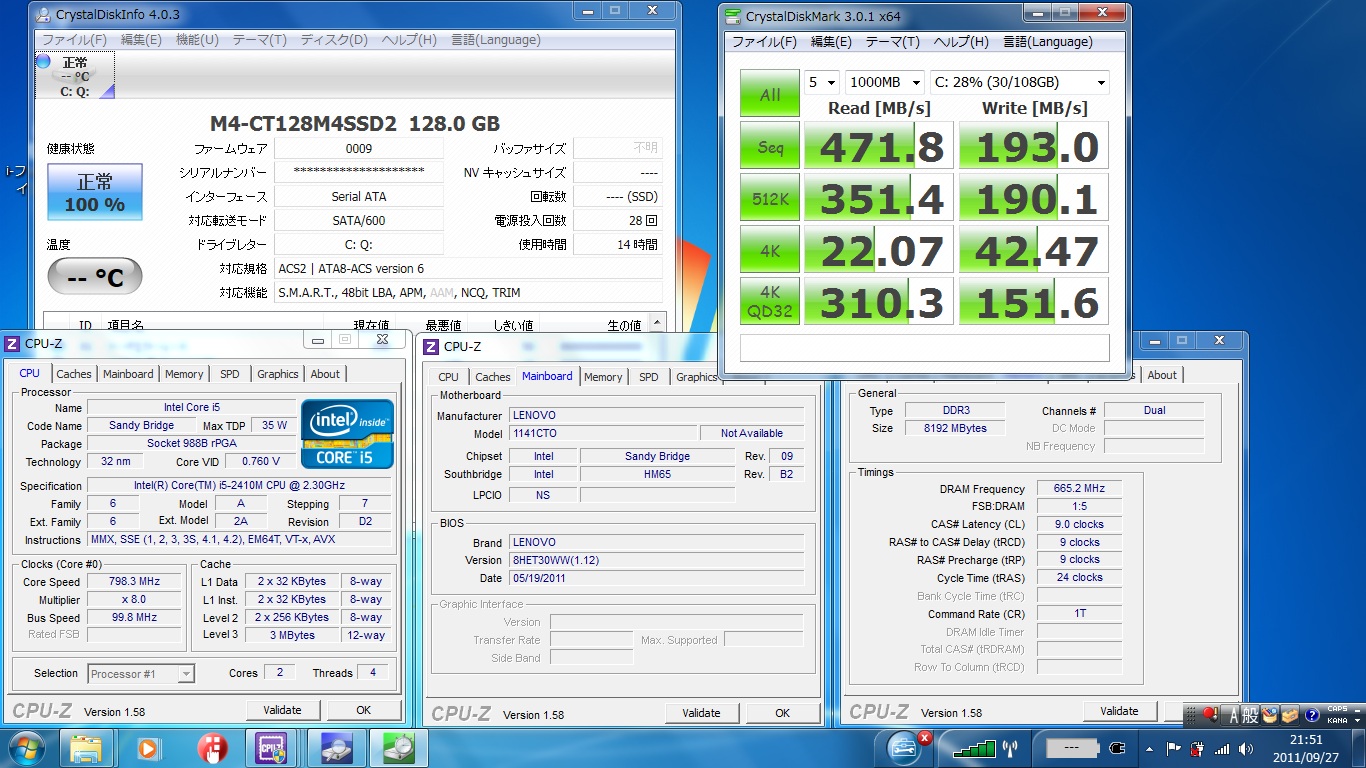1366x768 pixels.
Task: Open the 編集(E) menu in CrystalDiskMark
Action: (831, 42)
